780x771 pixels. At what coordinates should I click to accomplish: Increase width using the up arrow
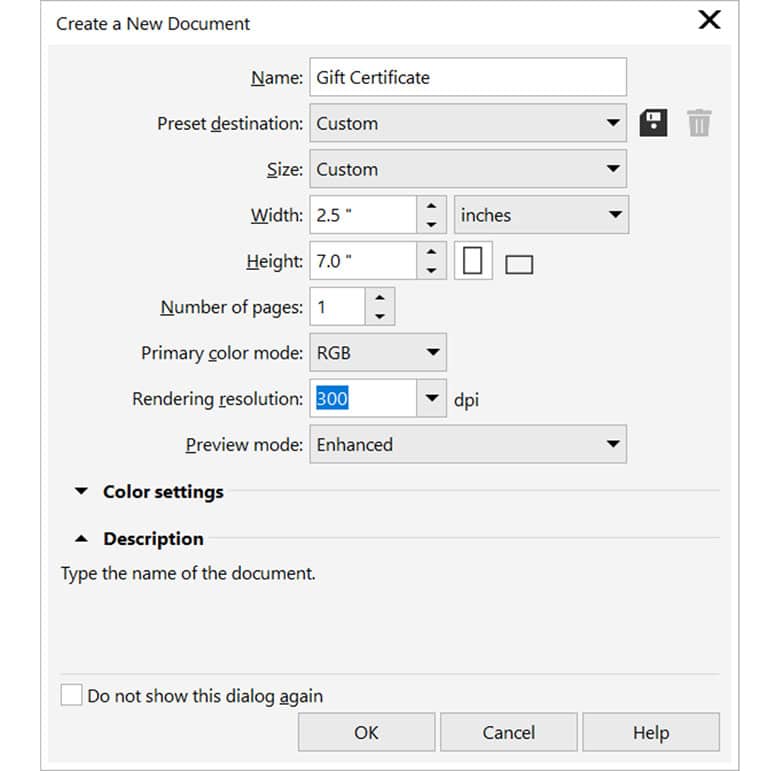click(431, 205)
